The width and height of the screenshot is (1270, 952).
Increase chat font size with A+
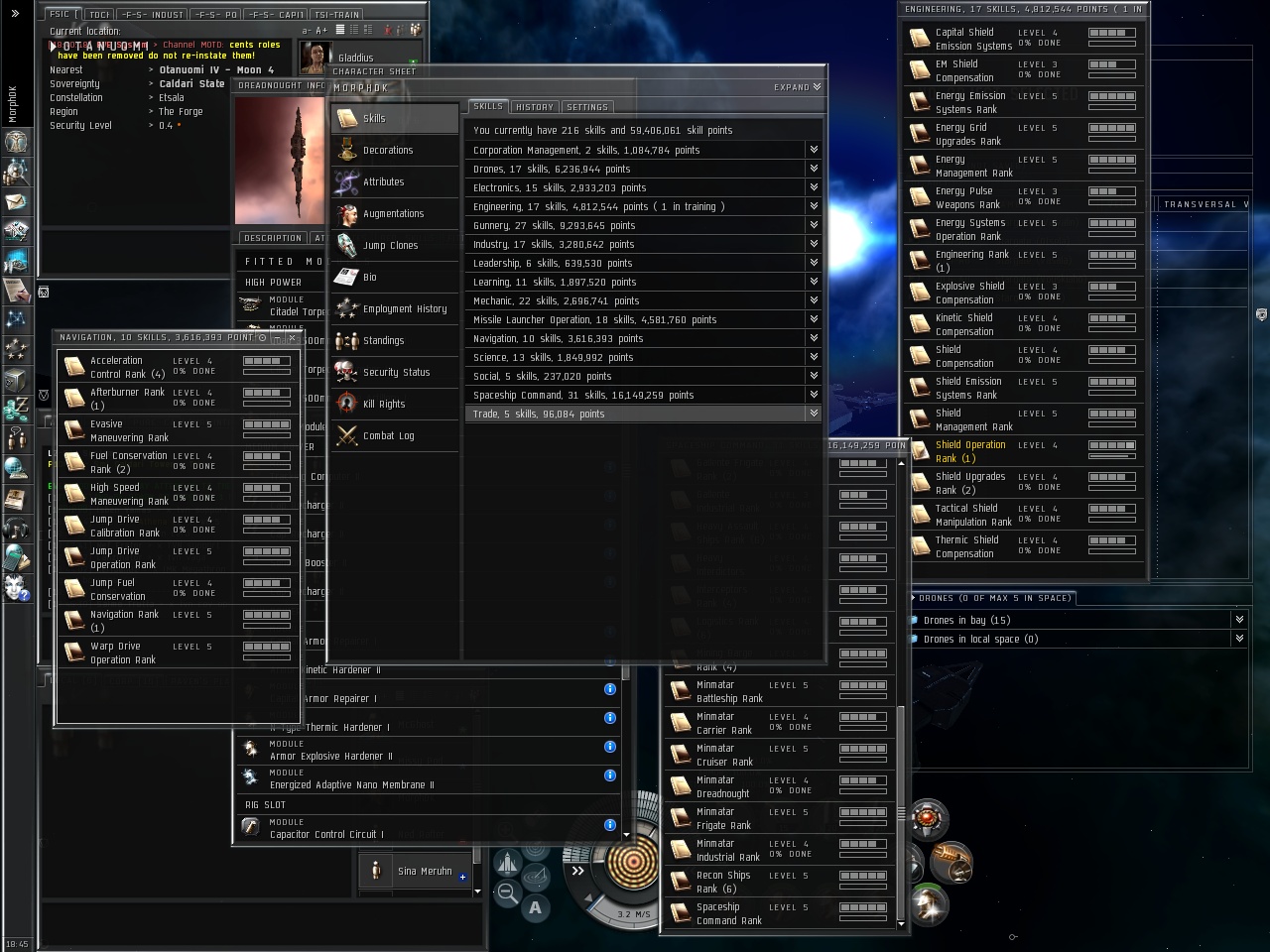pyautogui.click(x=321, y=31)
